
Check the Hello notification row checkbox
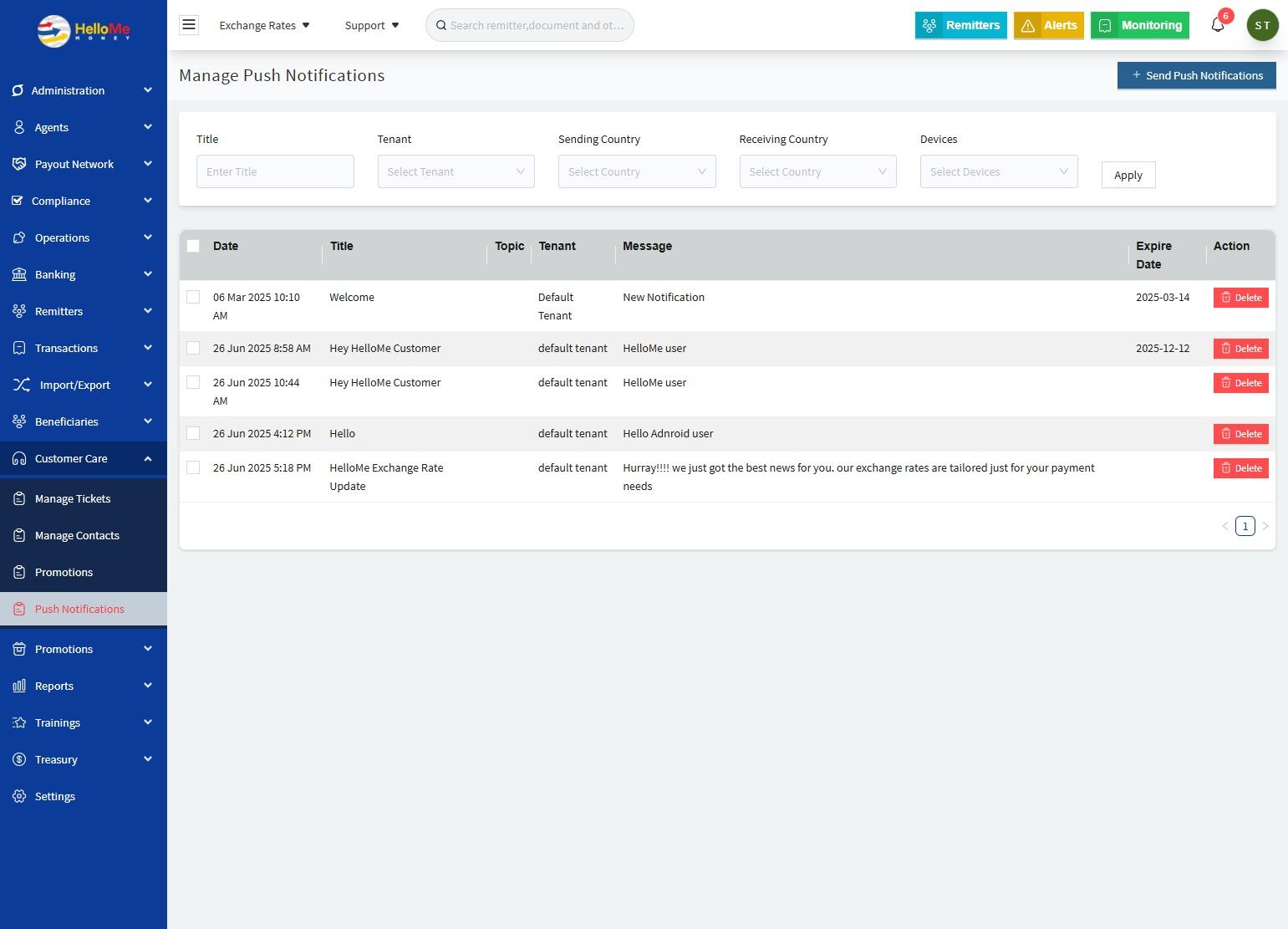(x=193, y=433)
